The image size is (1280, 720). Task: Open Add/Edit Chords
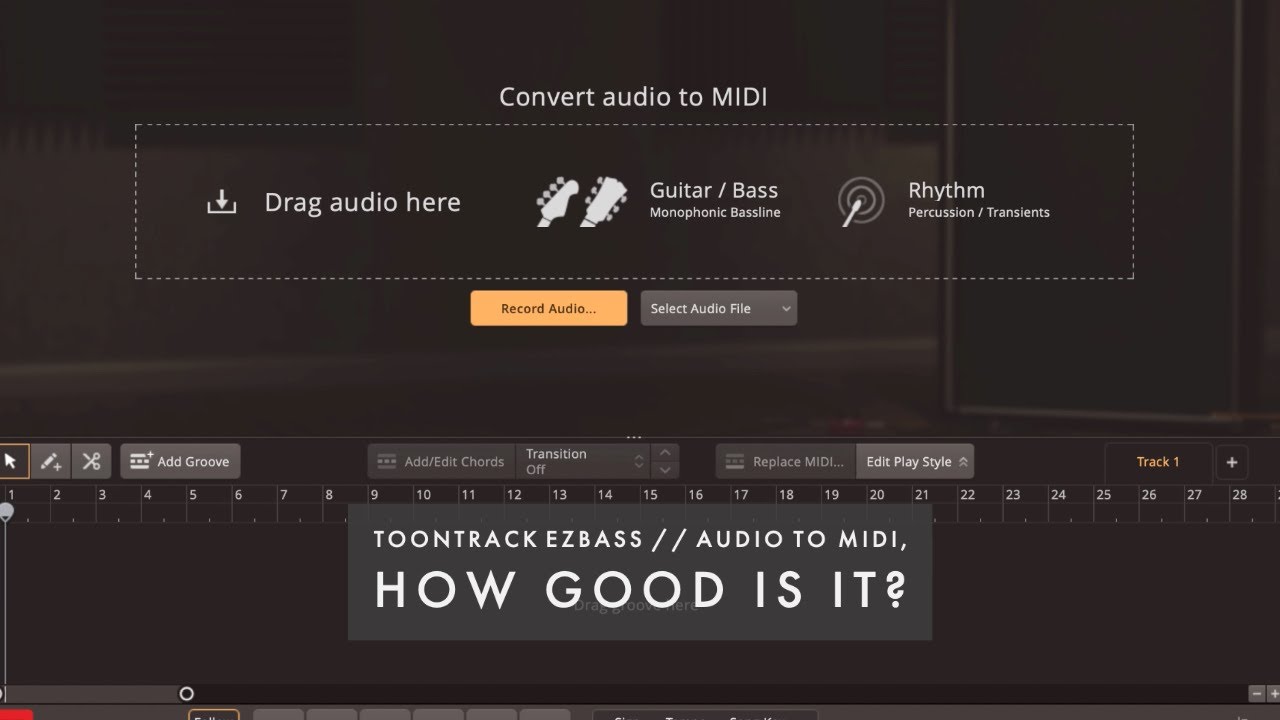tap(441, 461)
